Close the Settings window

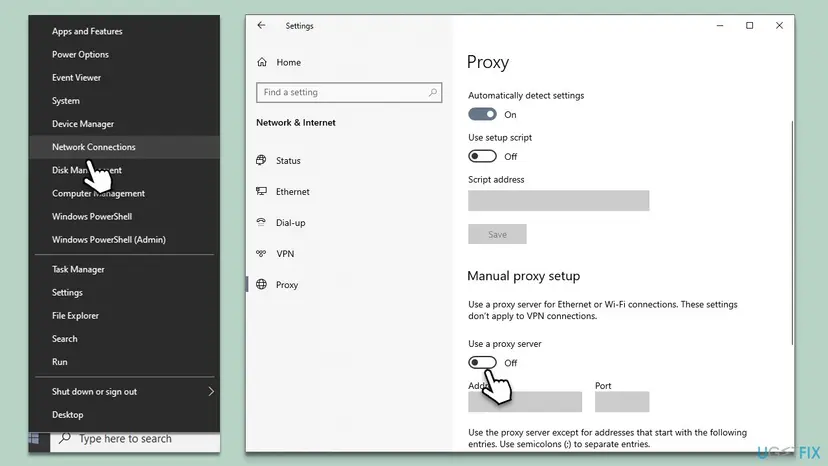click(779, 25)
